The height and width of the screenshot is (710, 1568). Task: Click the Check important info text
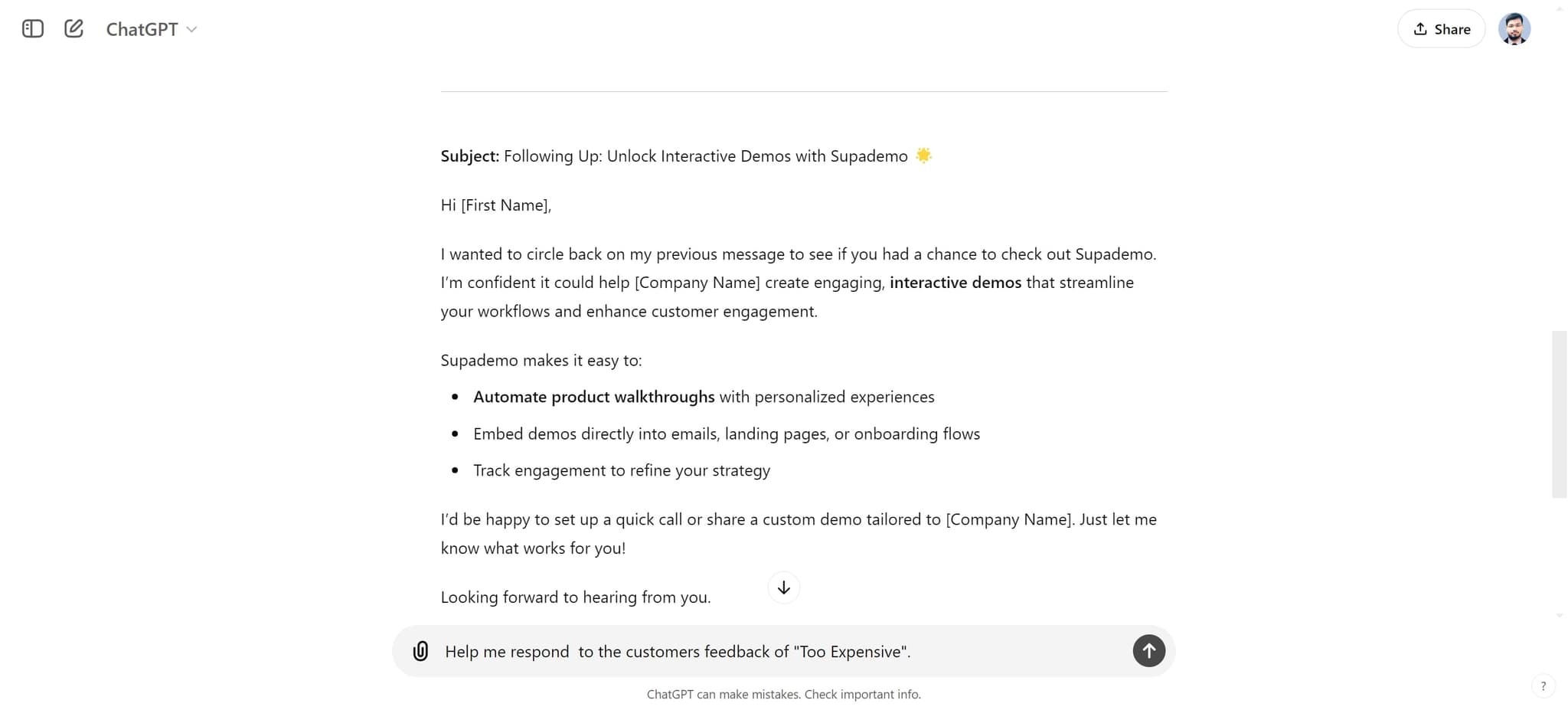(x=862, y=694)
